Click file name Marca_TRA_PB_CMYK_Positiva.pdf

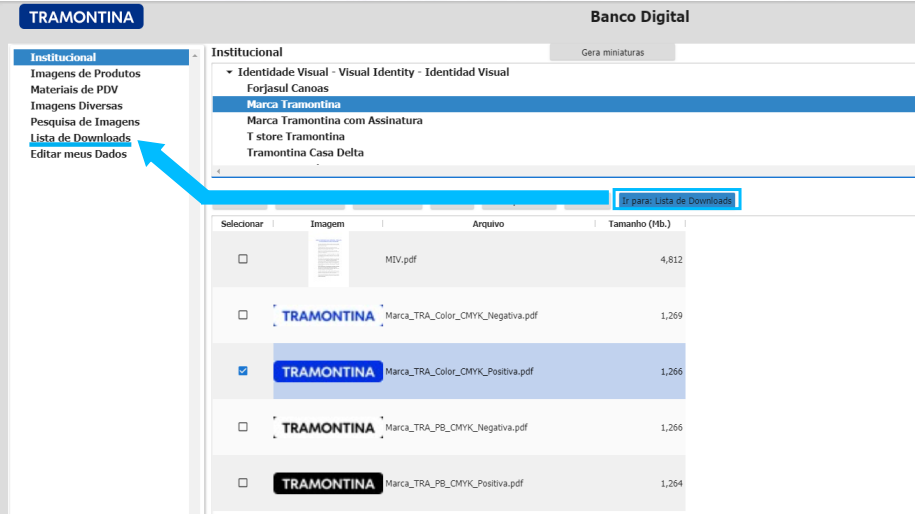click(454, 484)
